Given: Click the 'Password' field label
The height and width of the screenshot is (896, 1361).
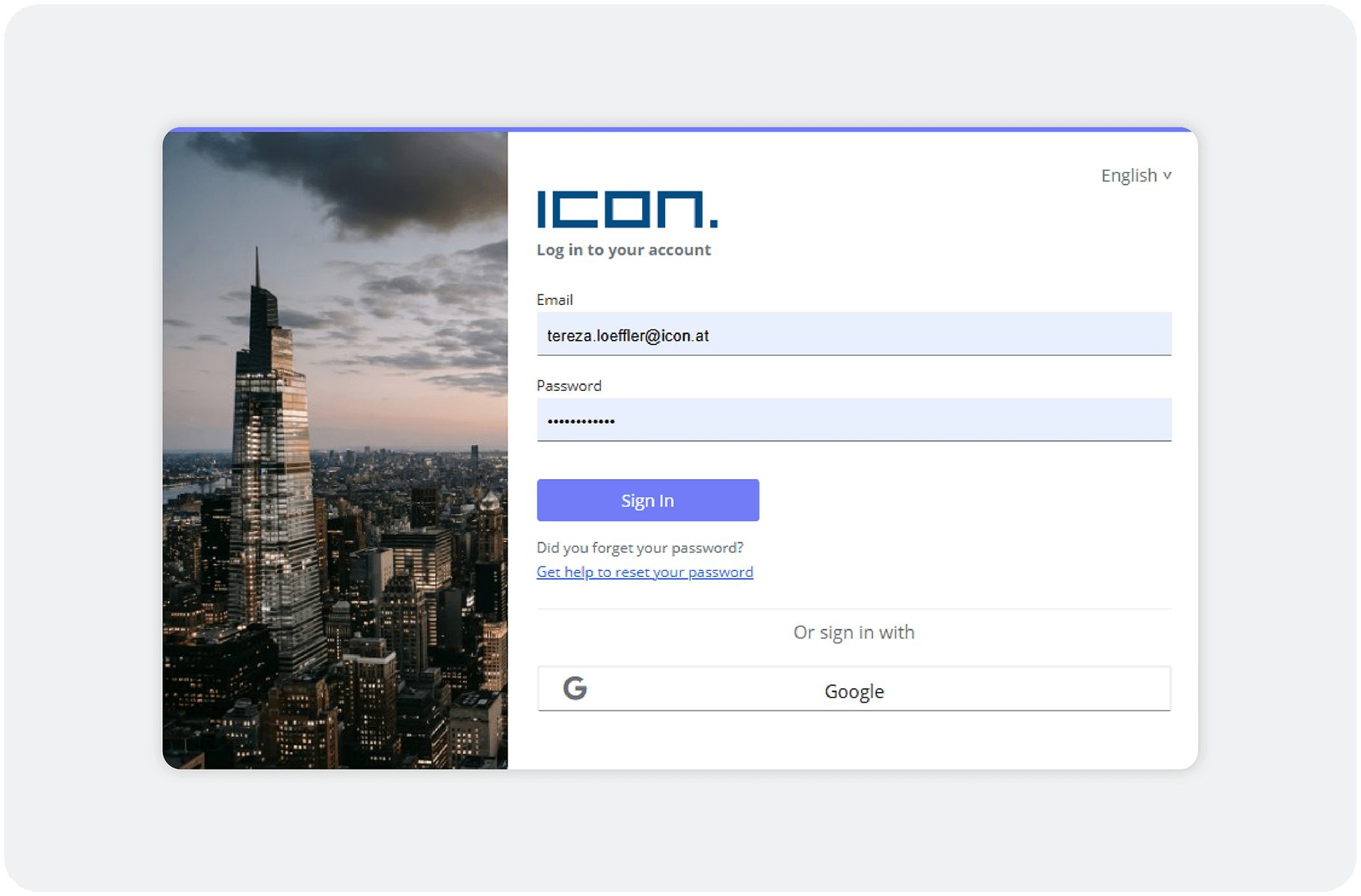Looking at the screenshot, I should [569, 386].
